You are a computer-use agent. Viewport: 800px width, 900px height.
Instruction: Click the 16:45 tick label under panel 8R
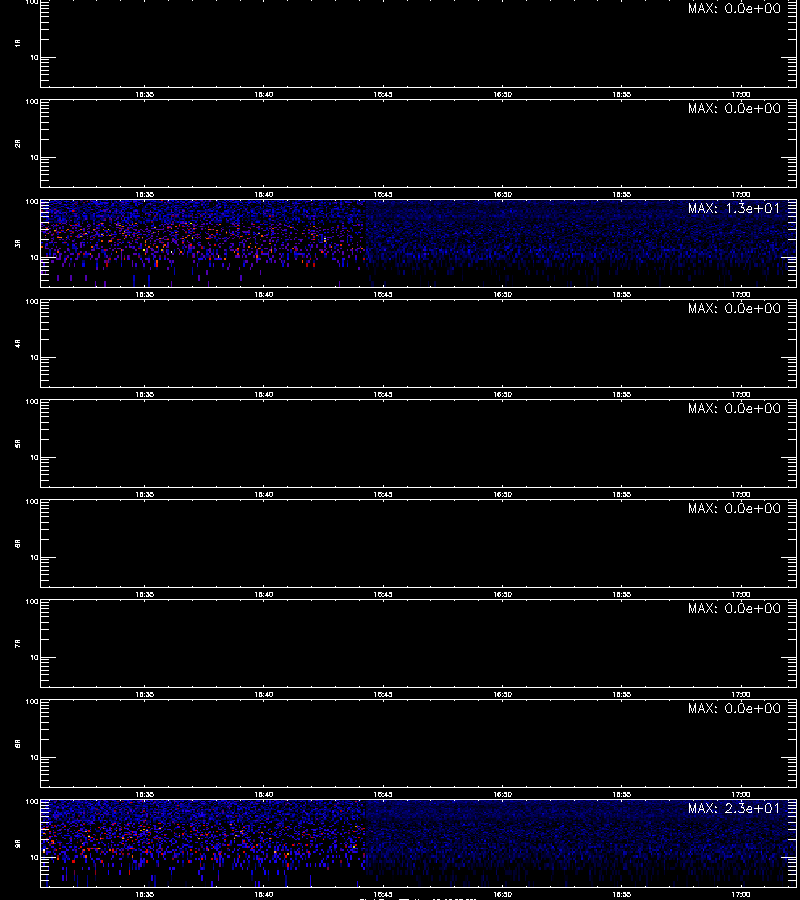click(x=383, y=794)
